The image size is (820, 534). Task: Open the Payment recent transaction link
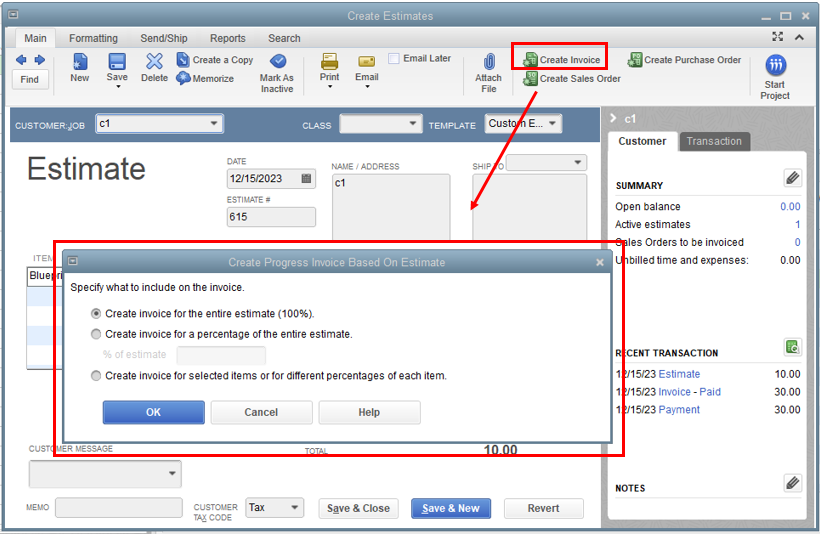[x=679, y=410]
